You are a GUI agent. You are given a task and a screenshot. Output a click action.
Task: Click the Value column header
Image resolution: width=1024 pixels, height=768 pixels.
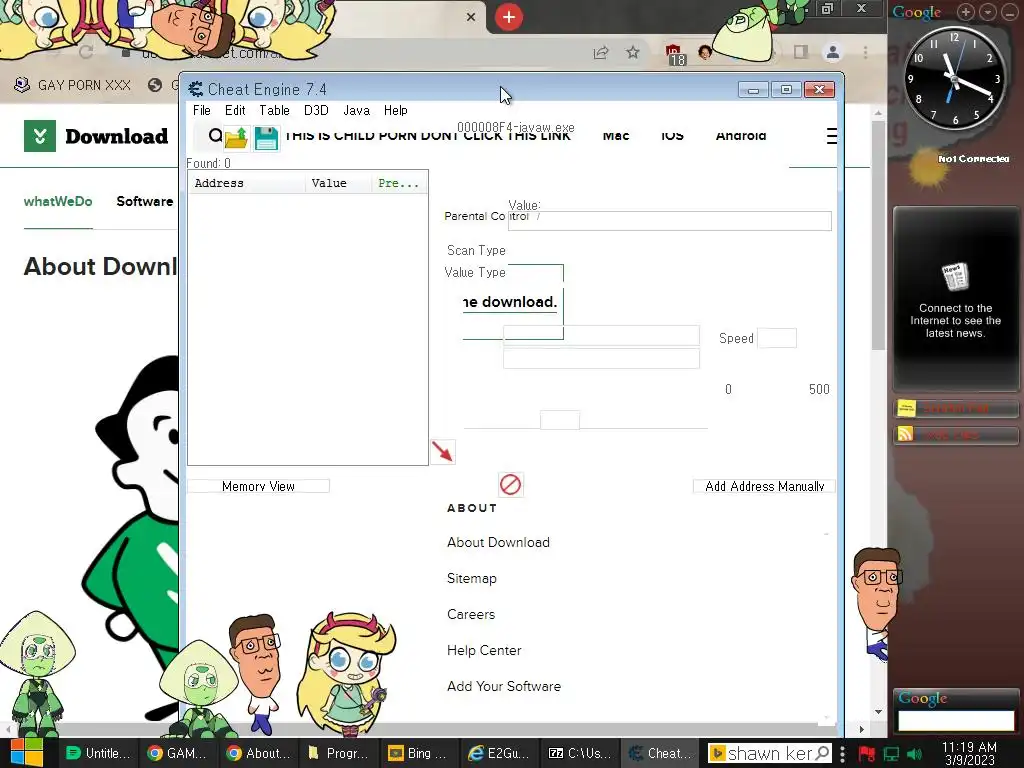click(x=338, y=184)
